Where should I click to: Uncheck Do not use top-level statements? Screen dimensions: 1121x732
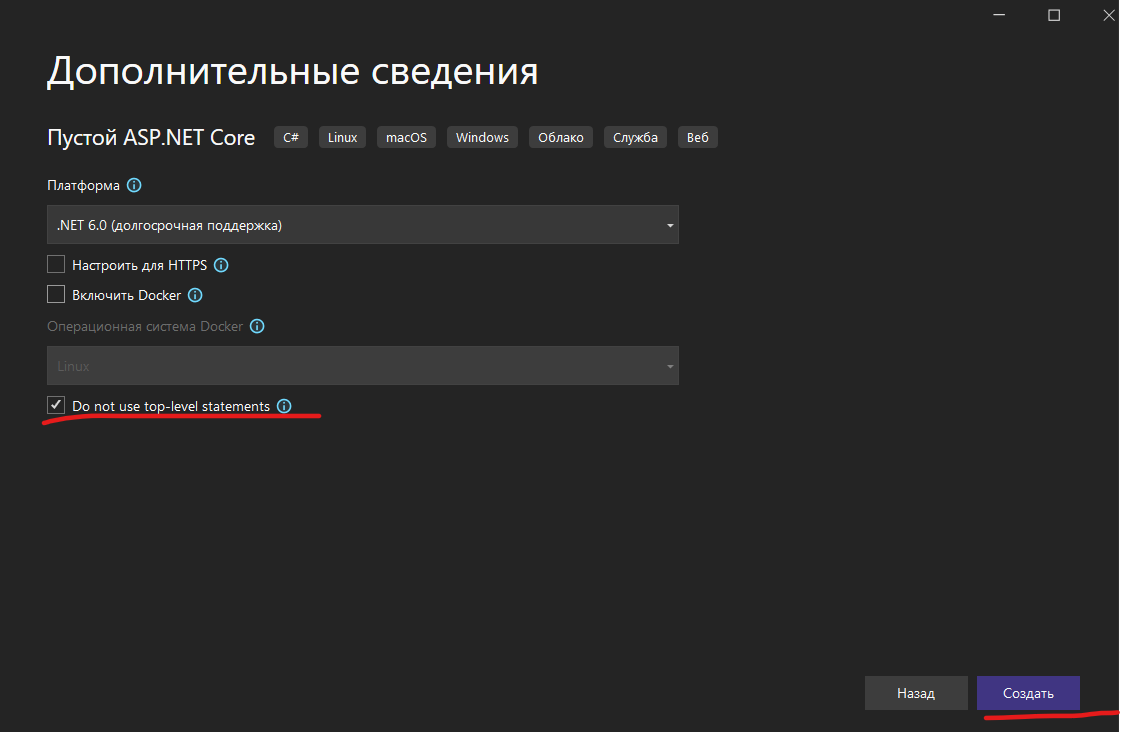point(56,405)
